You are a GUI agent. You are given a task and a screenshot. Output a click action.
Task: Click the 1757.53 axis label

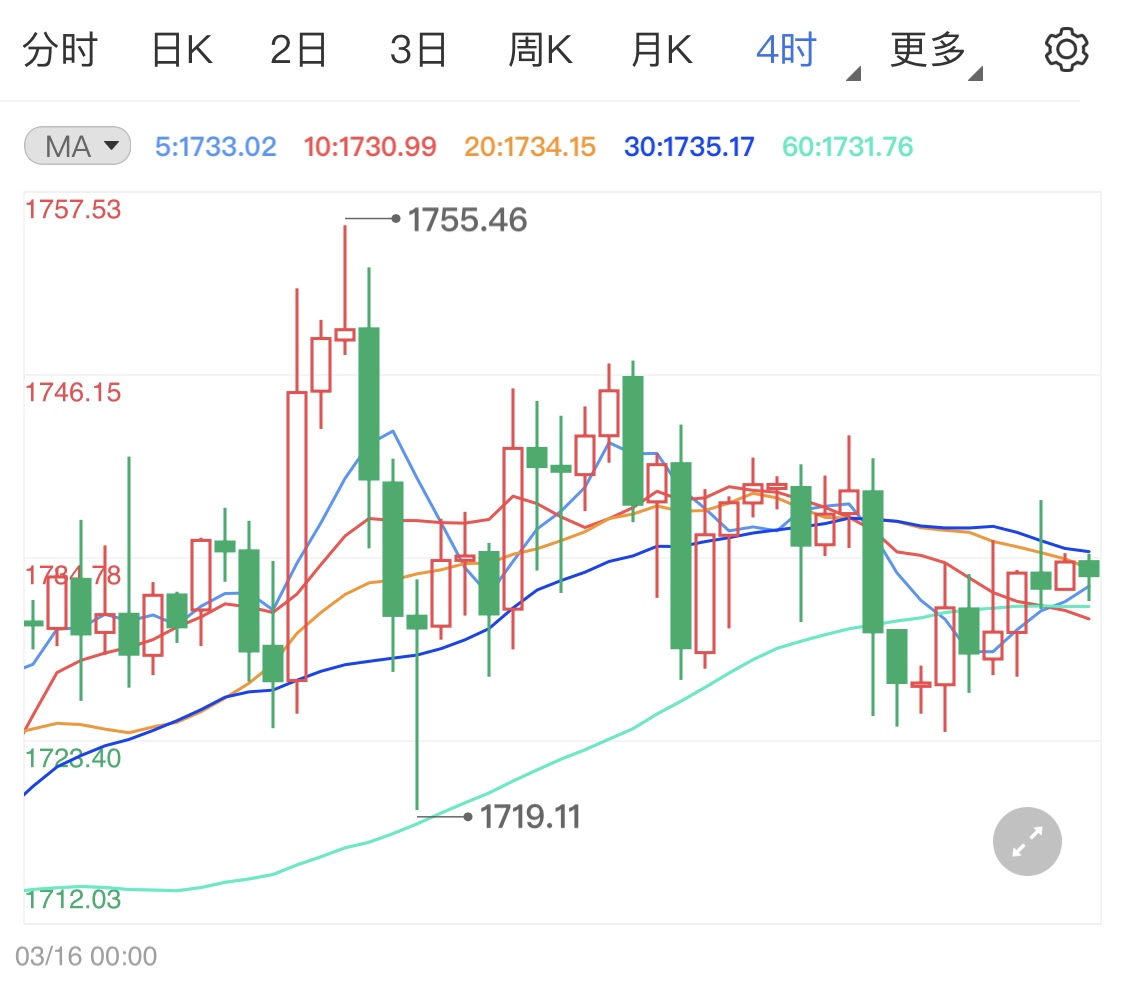click(x=73, y=210)
